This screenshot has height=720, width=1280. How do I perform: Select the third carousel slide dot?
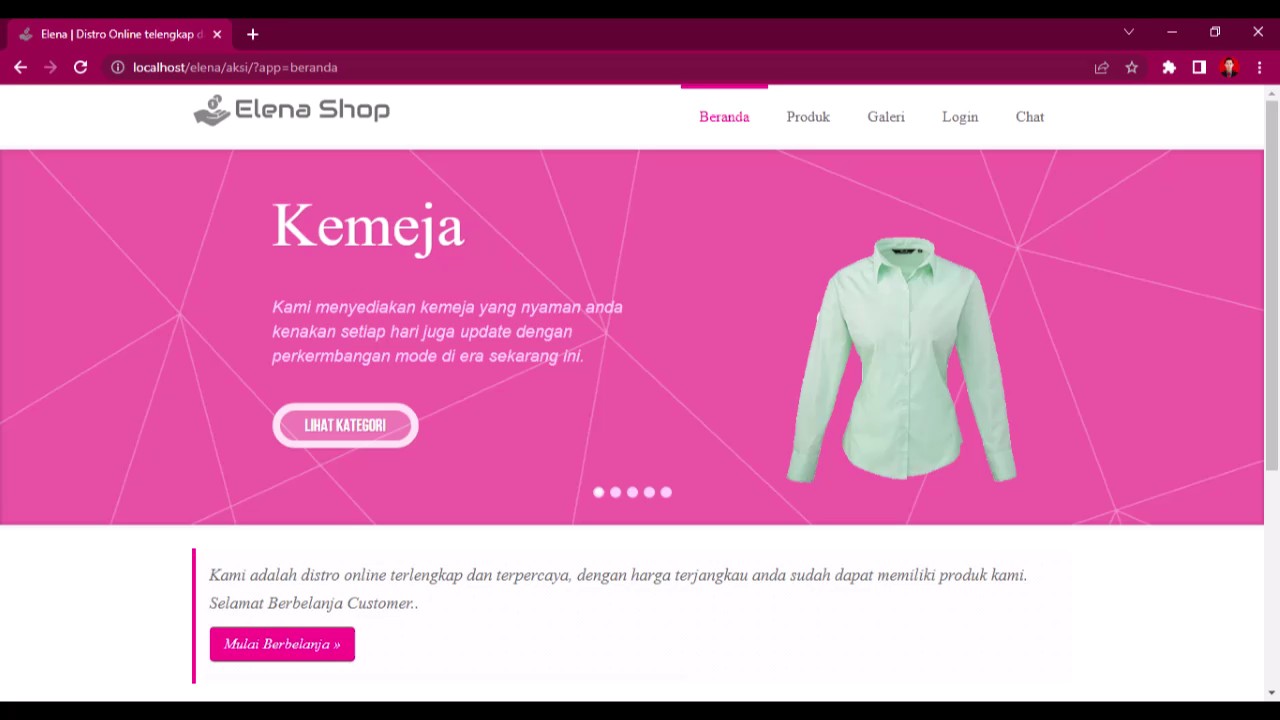(632, 492)
